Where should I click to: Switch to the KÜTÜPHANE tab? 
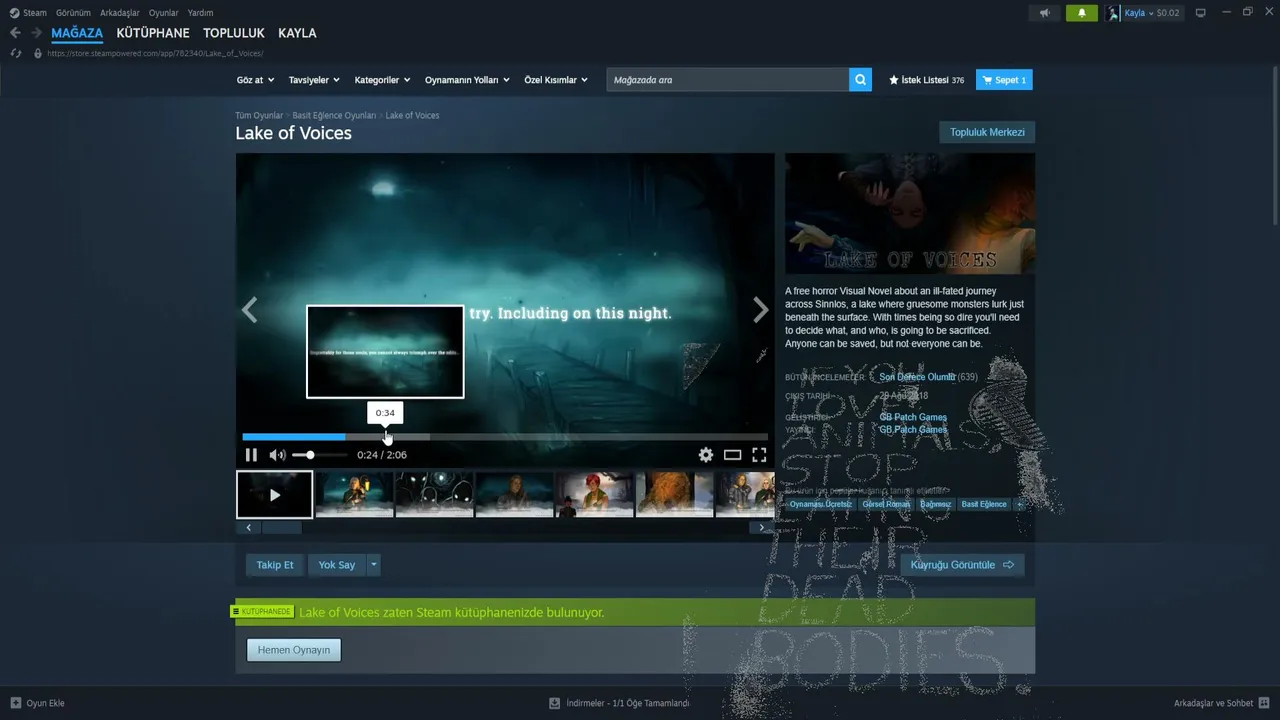(x=153, y=33)
